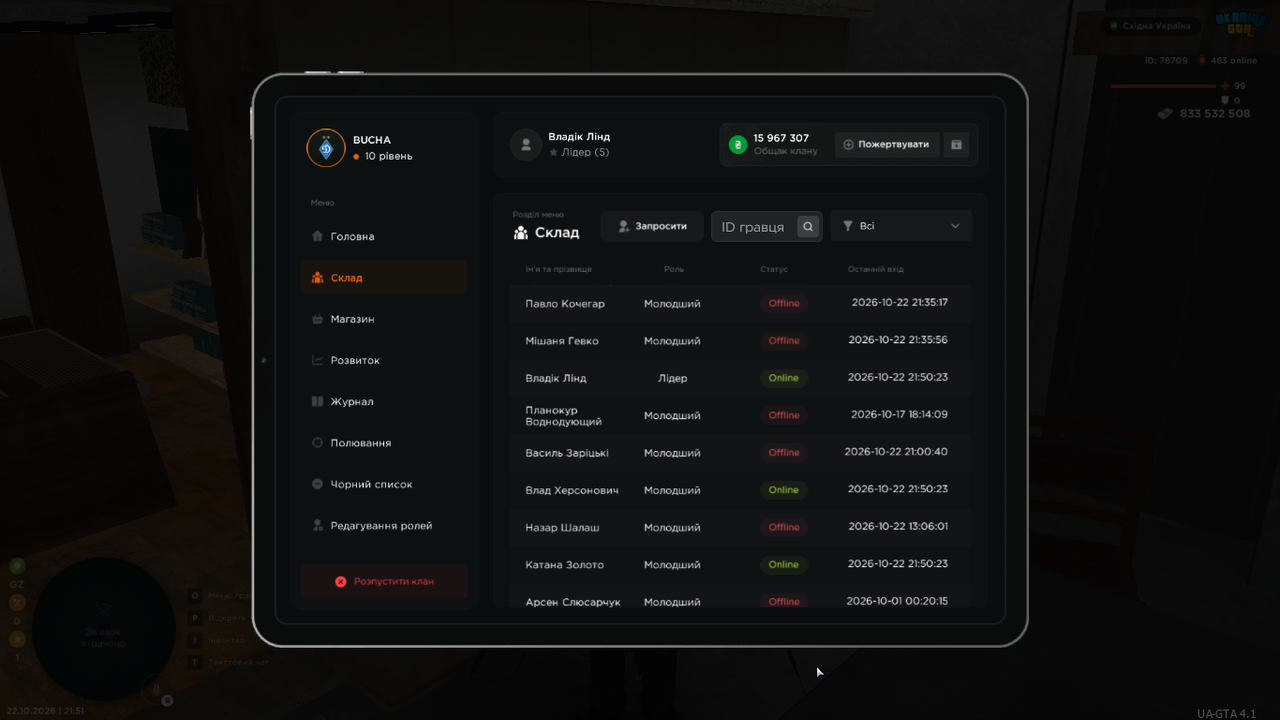Click the house icon for Головна

[x=317, y=237]
